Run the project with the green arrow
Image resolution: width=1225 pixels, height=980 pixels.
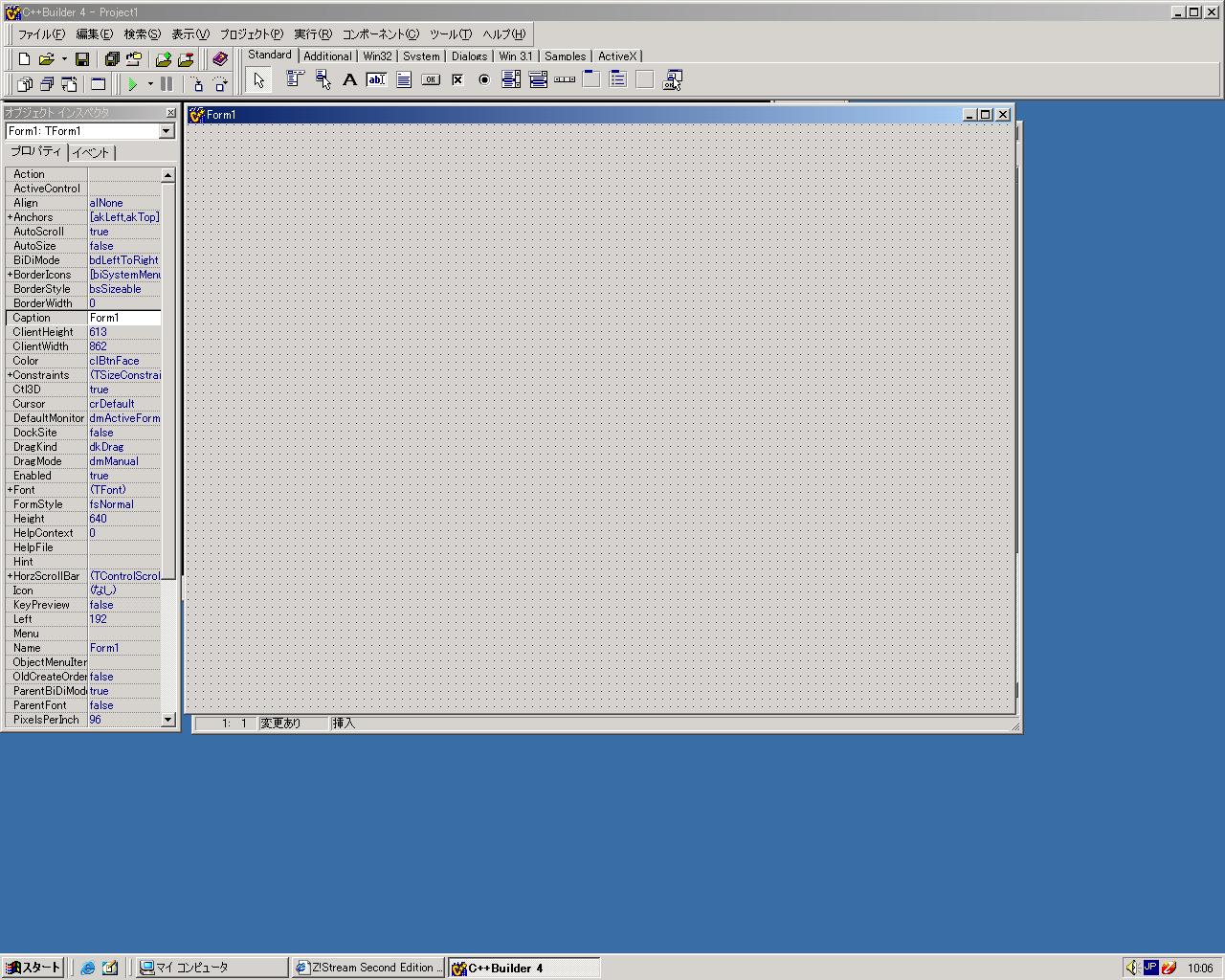pyautogui.click(x=133, y=84)
